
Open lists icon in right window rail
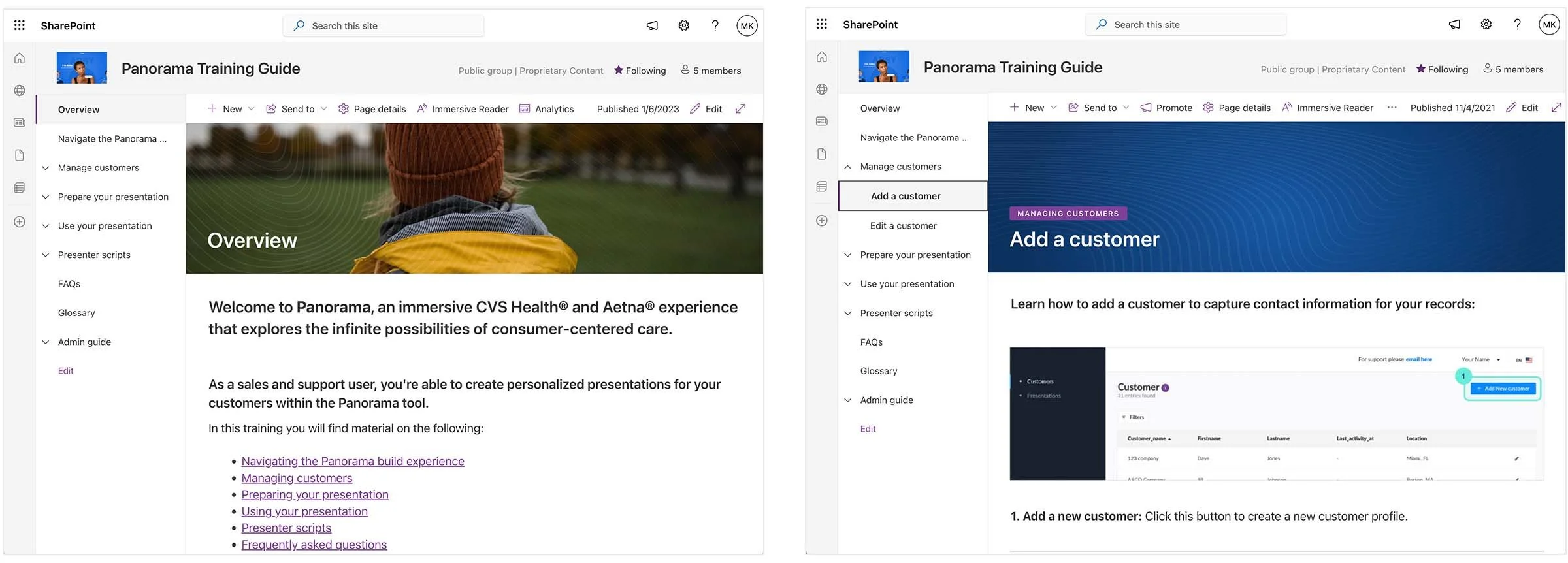[822, 186]
